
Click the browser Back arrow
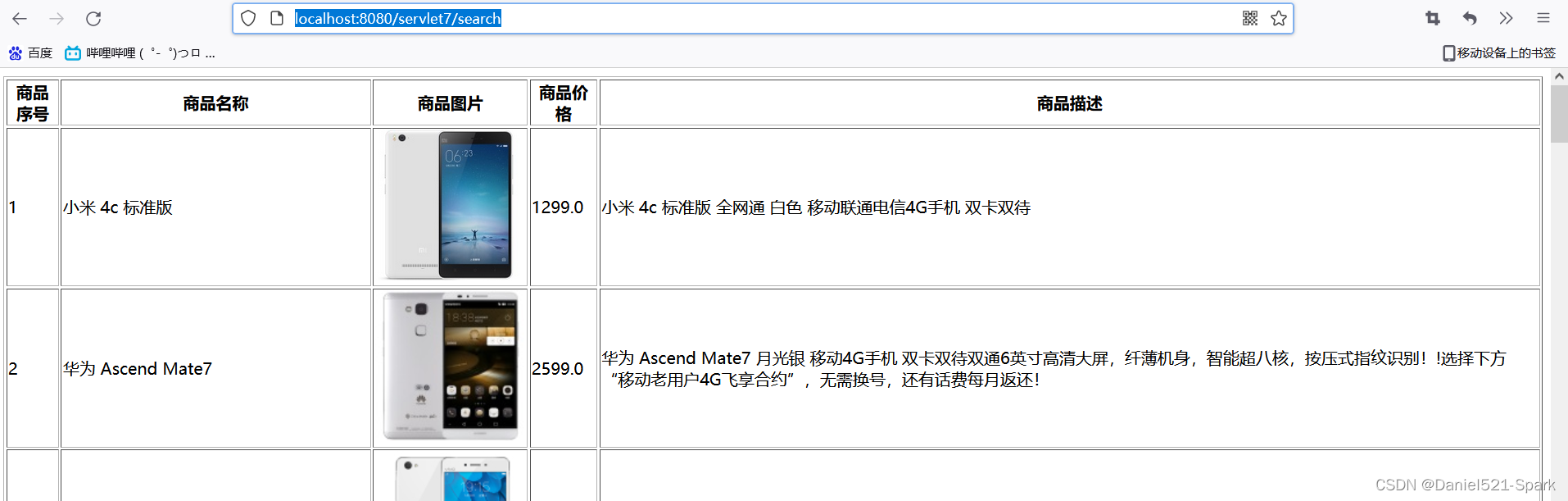click(20, 18)
